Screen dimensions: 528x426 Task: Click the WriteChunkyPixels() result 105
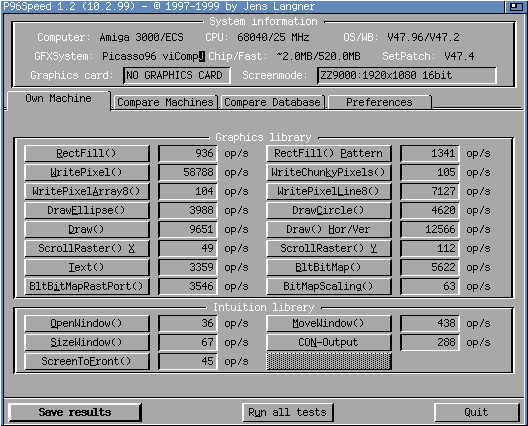430,172
